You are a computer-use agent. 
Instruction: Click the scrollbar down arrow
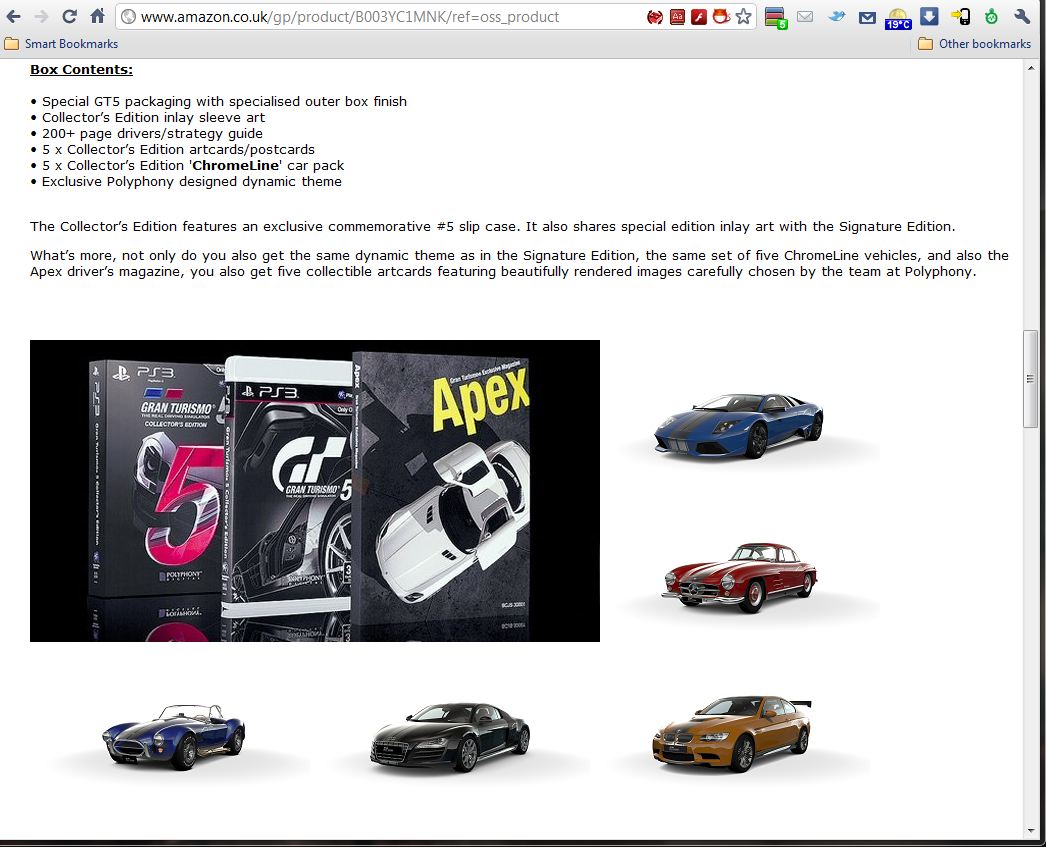1031,831
